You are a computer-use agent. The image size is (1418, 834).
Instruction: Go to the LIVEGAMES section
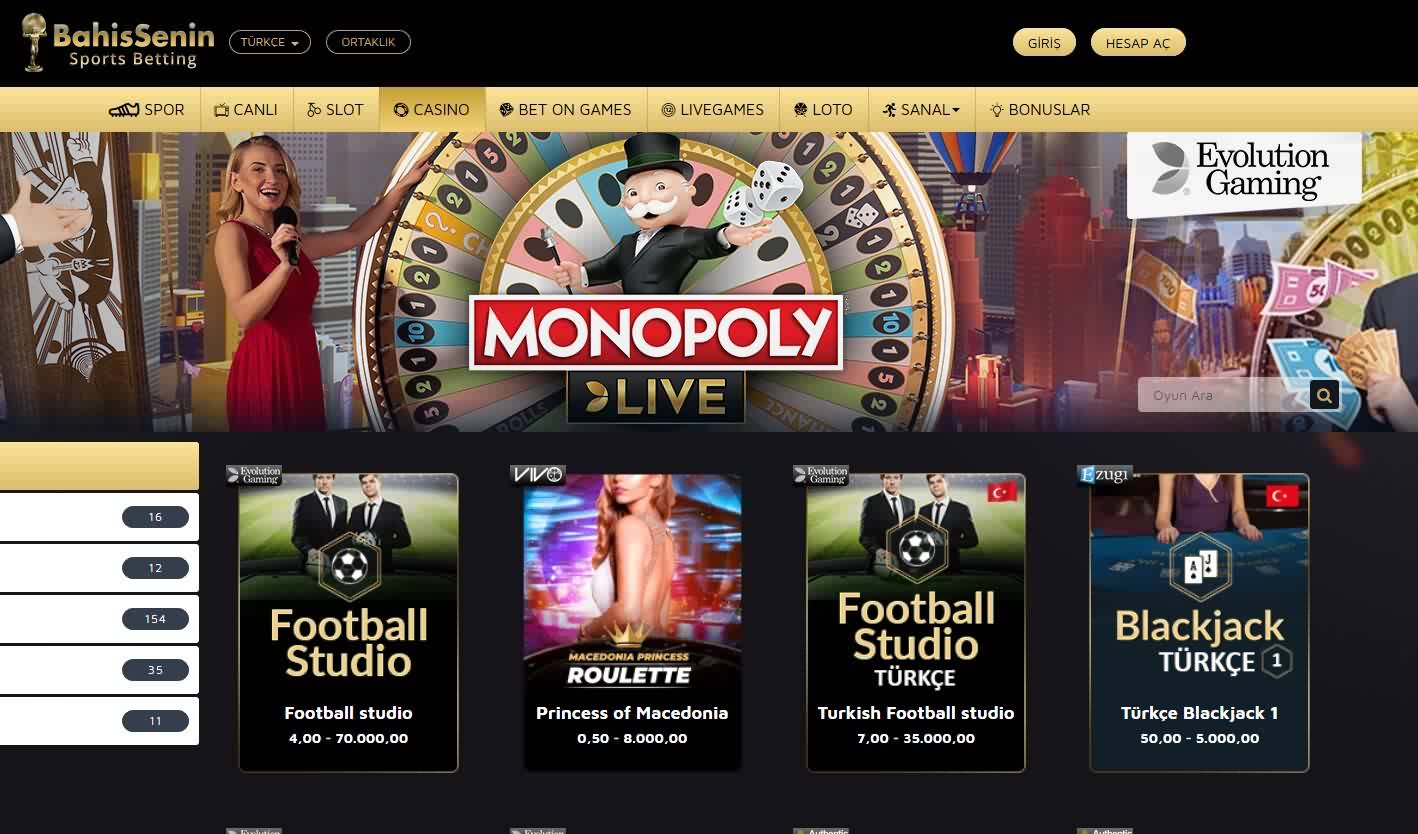(712, 110)
